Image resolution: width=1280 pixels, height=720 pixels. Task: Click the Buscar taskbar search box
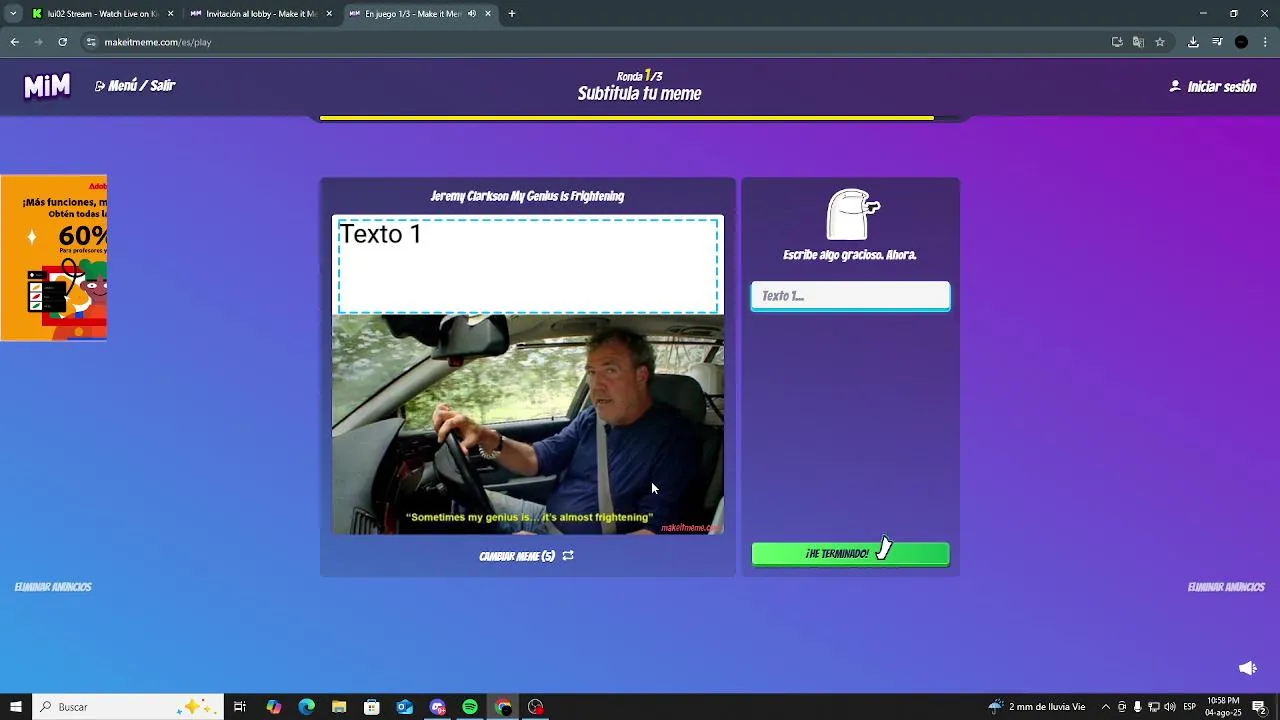(128, 707)
